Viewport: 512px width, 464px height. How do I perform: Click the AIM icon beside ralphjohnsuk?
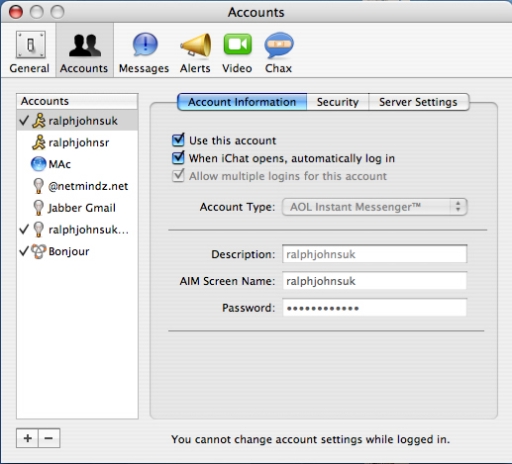pyautogui.click(x=39, y=121)
